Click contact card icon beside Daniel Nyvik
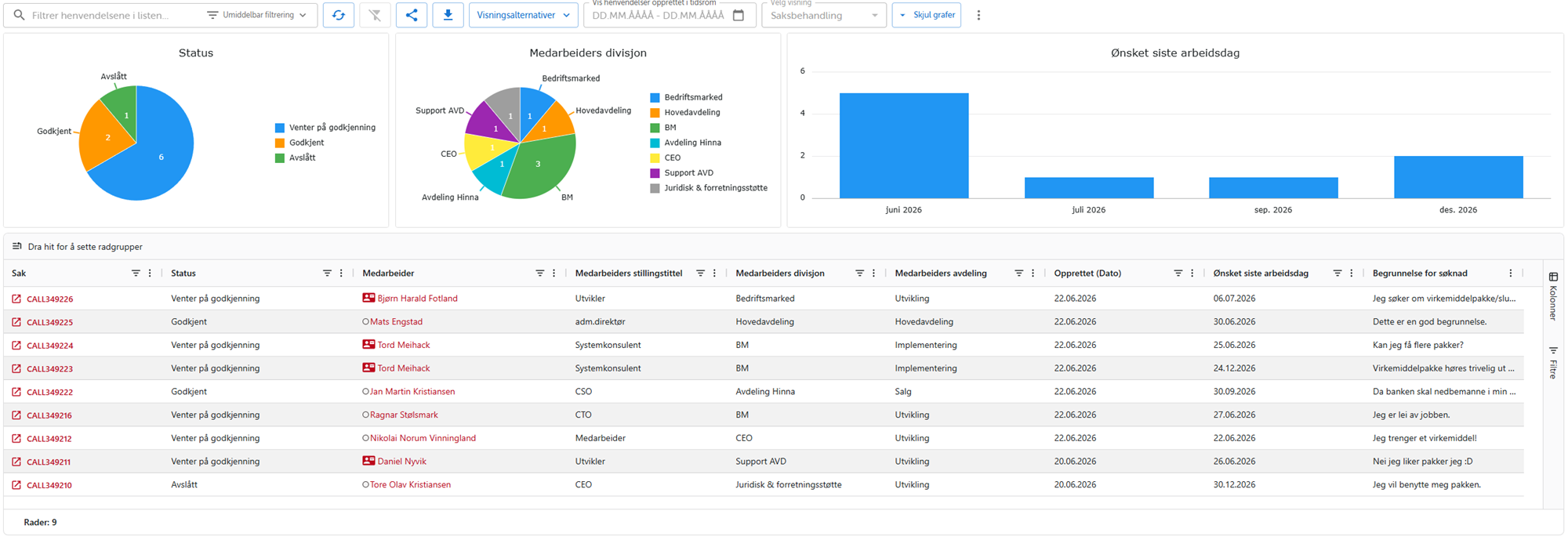This screenshot has width=1568, height=536. [368, 461]
